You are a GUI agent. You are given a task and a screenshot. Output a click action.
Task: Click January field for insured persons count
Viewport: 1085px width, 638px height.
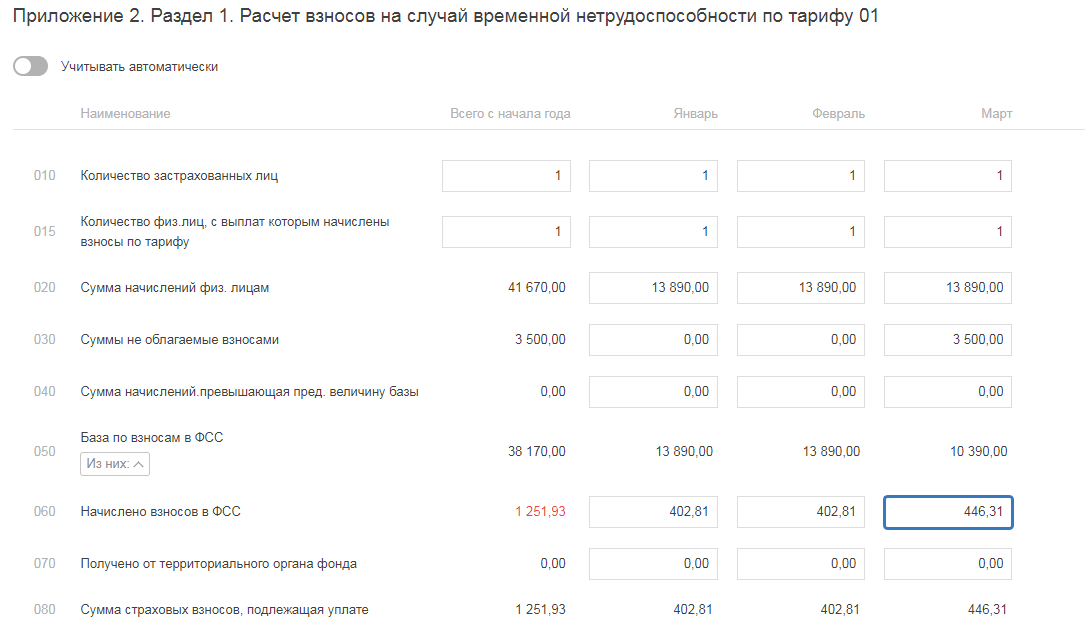tap(653, 176)
